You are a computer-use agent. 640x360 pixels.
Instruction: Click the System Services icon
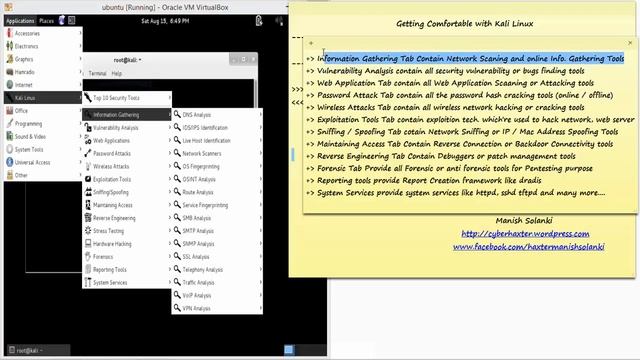88,282
